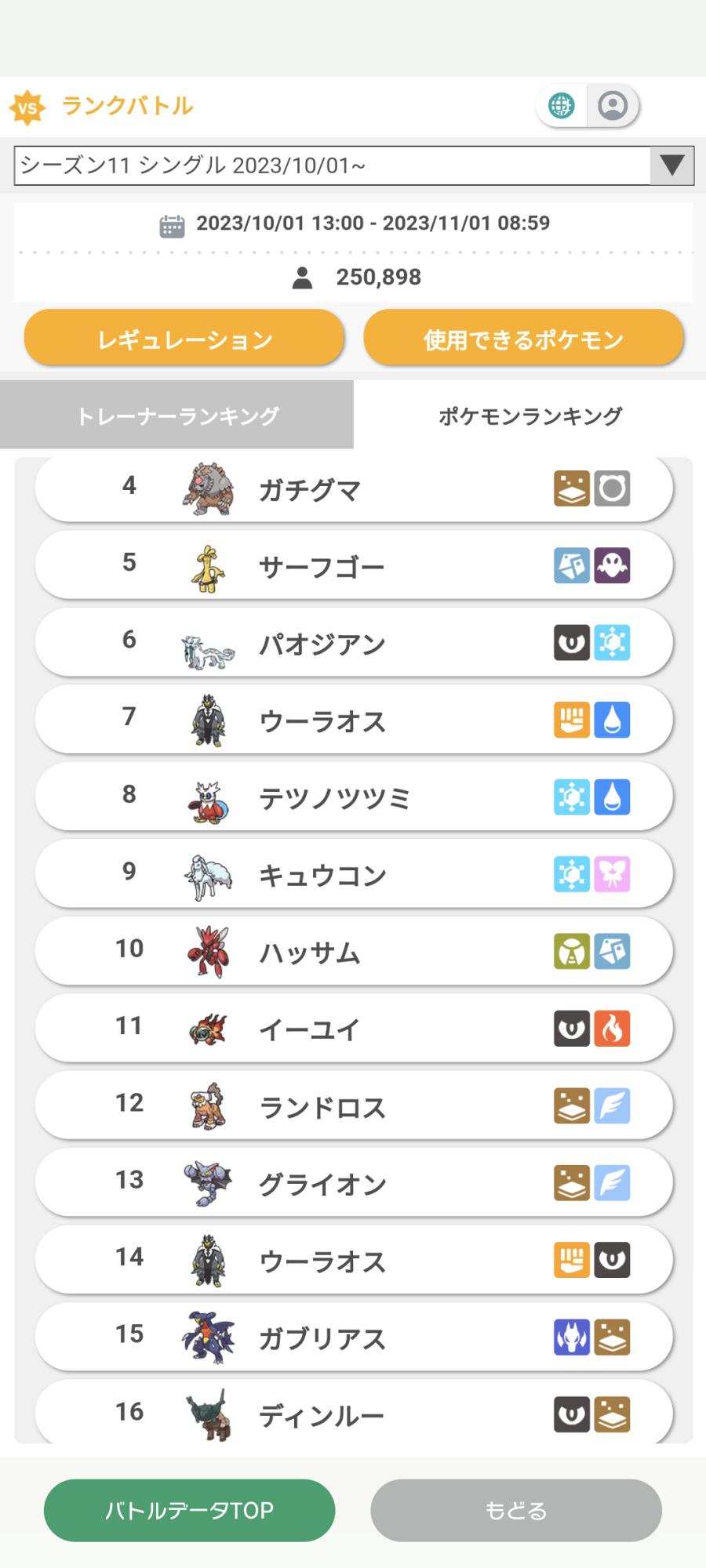Expand the season dropdown arrow
Viewport: 706px width, 1568px height.
coord(671,165)
